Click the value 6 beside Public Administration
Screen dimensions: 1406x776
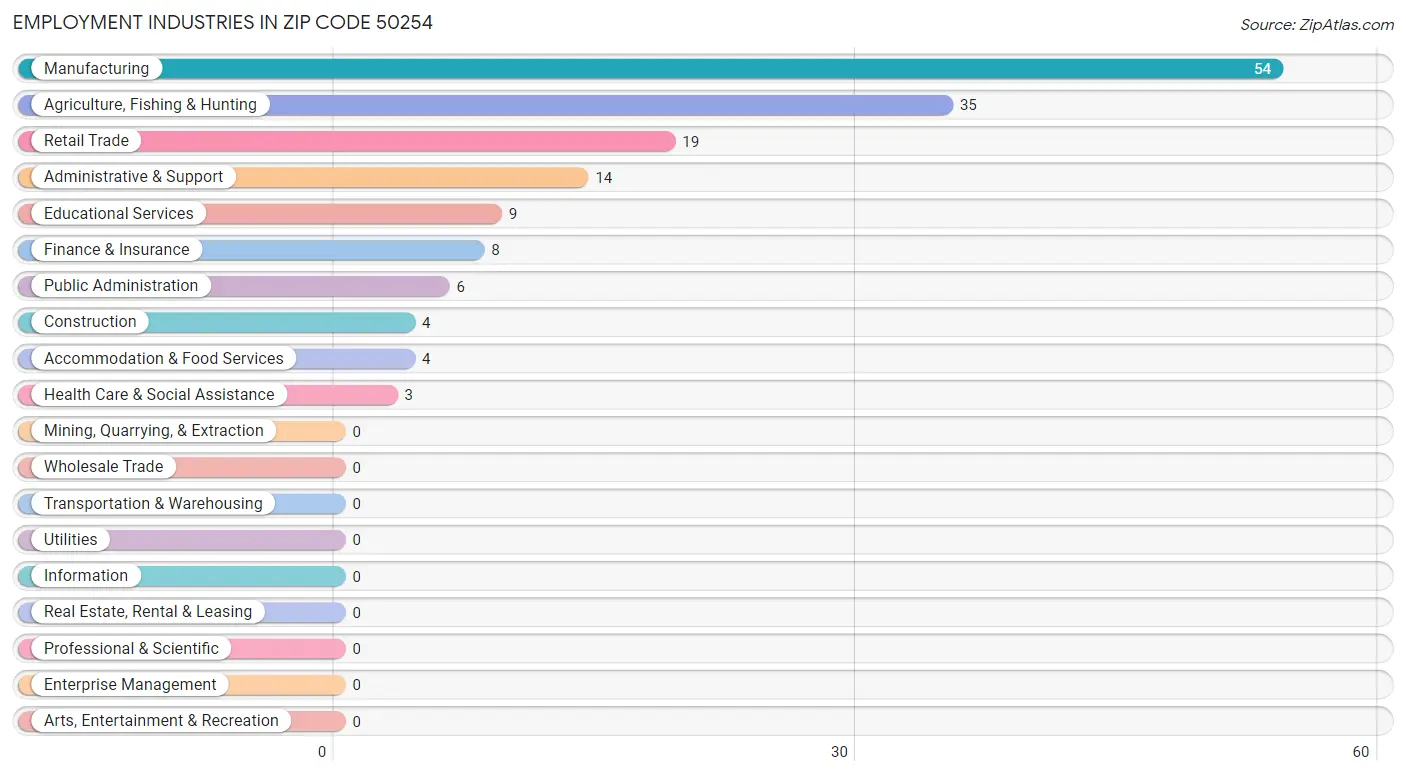pyautogui.click(x=461, y=287)
